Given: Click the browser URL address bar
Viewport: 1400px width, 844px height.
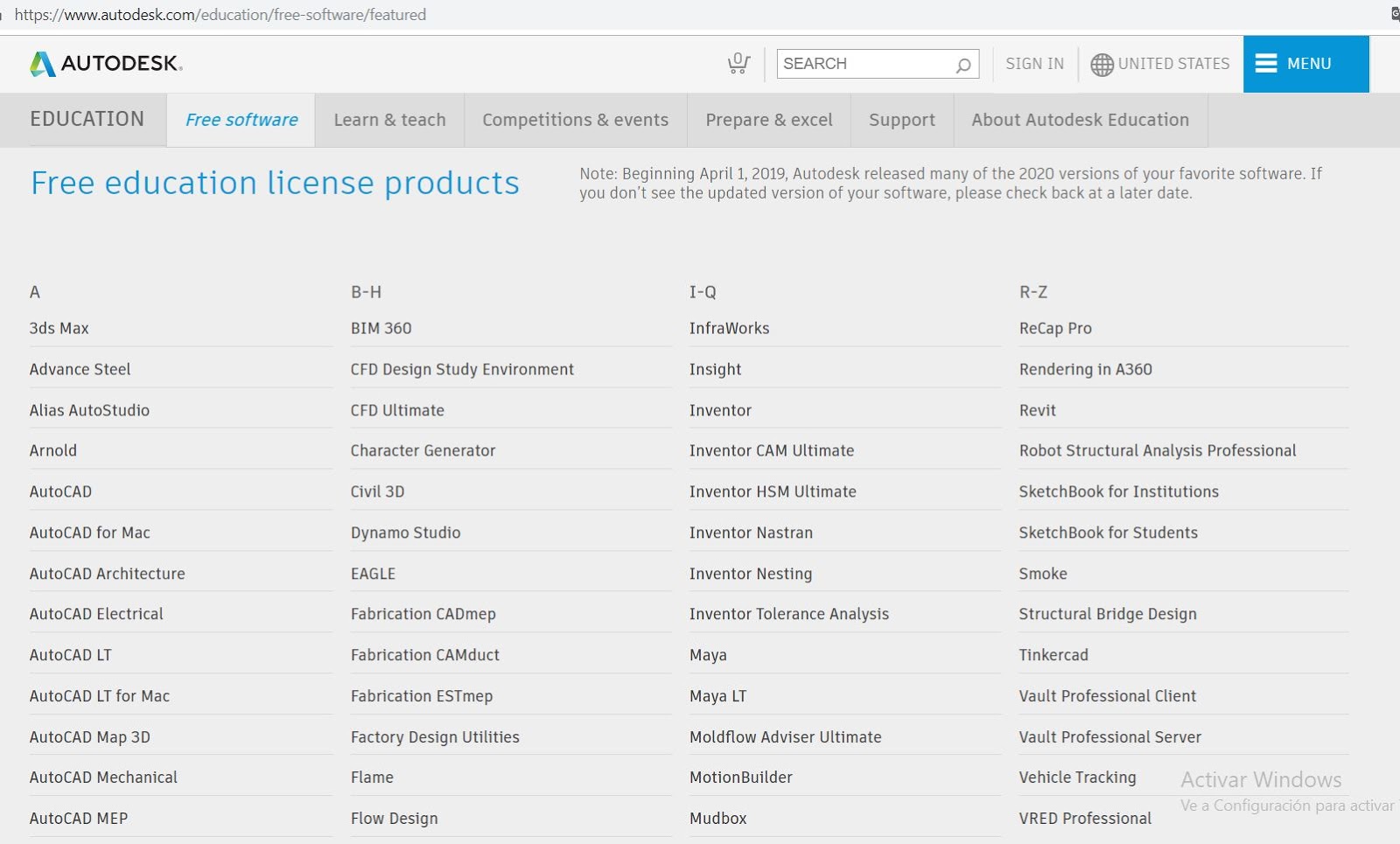Looking at the screenshot, I should coord(220,15).
